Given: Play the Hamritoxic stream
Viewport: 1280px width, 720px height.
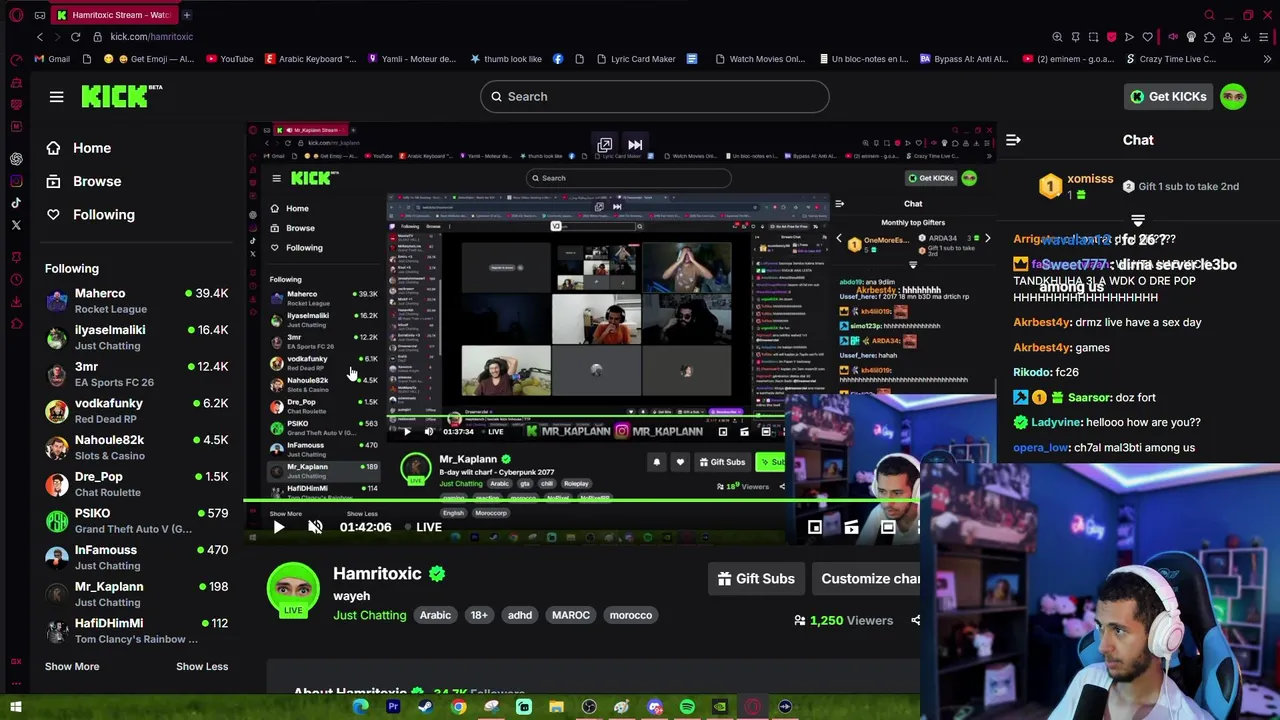Looking at the screenshot, I should click(279, 527).
